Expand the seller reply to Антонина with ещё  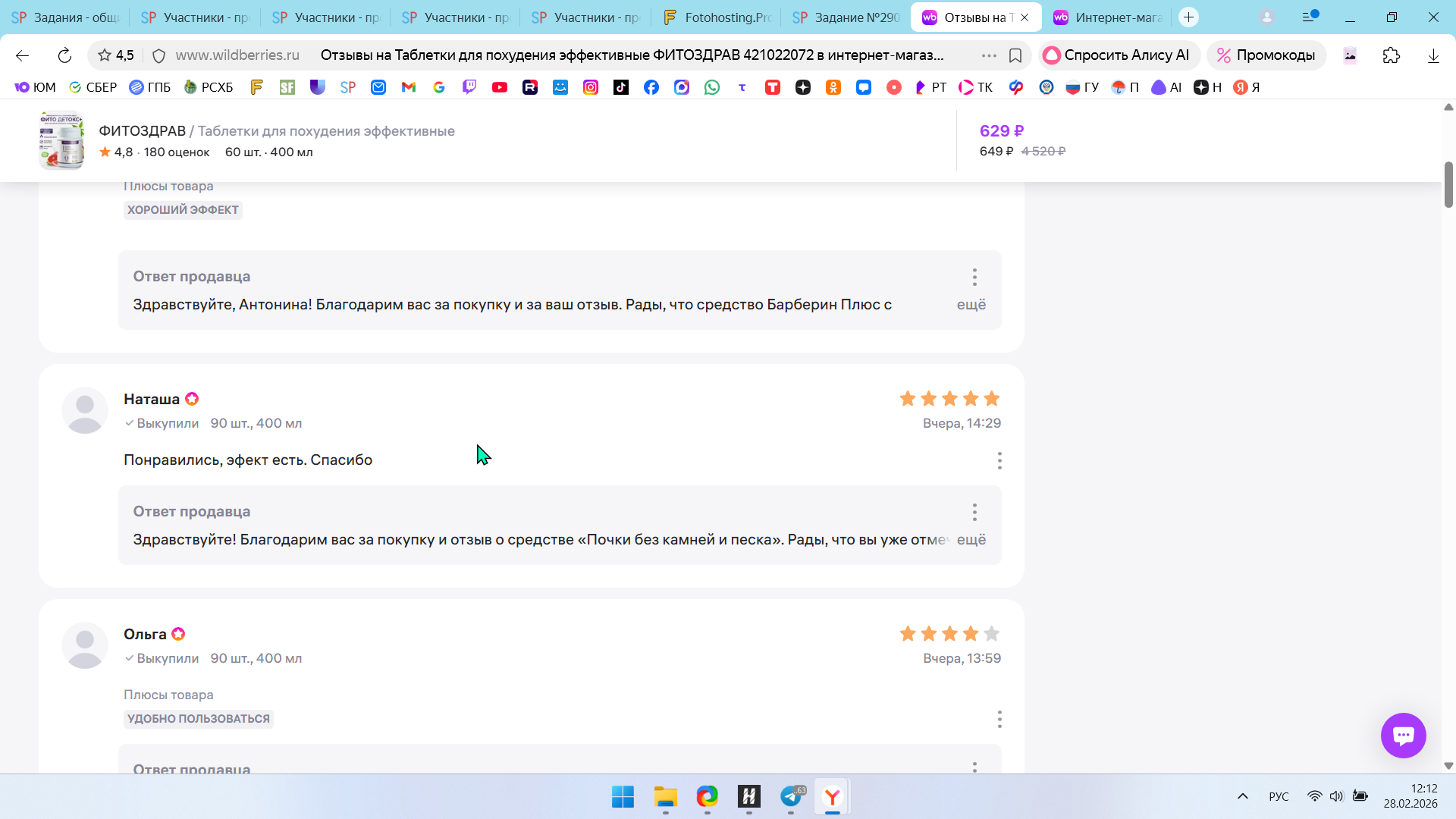point(971,304)
